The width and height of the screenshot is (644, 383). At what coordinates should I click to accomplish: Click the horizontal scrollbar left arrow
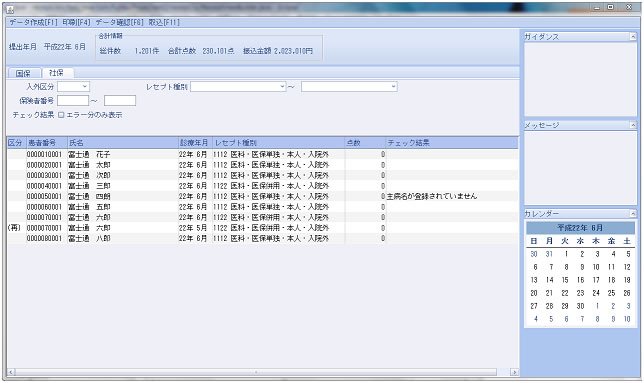(11, 372)
